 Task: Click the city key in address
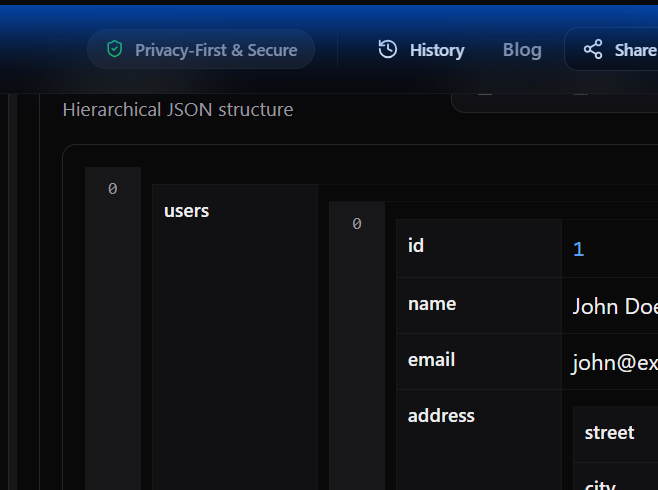600,484
